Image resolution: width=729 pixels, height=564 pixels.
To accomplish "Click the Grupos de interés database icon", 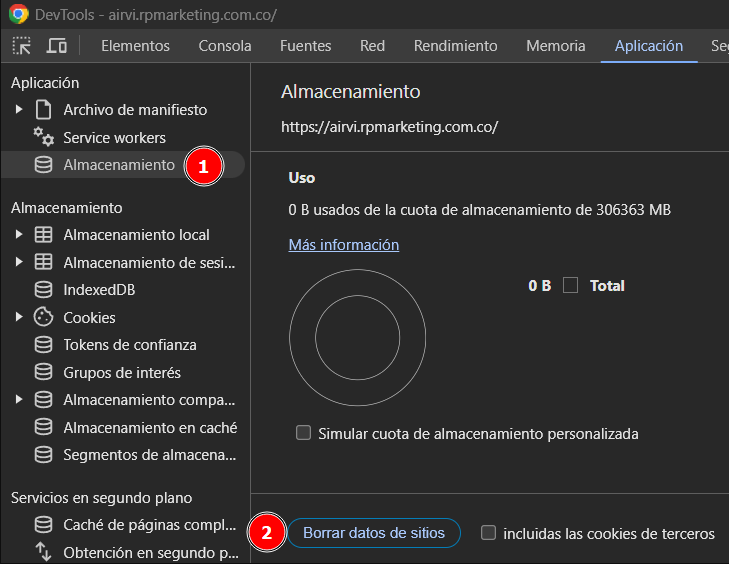I will coord(43,372).
